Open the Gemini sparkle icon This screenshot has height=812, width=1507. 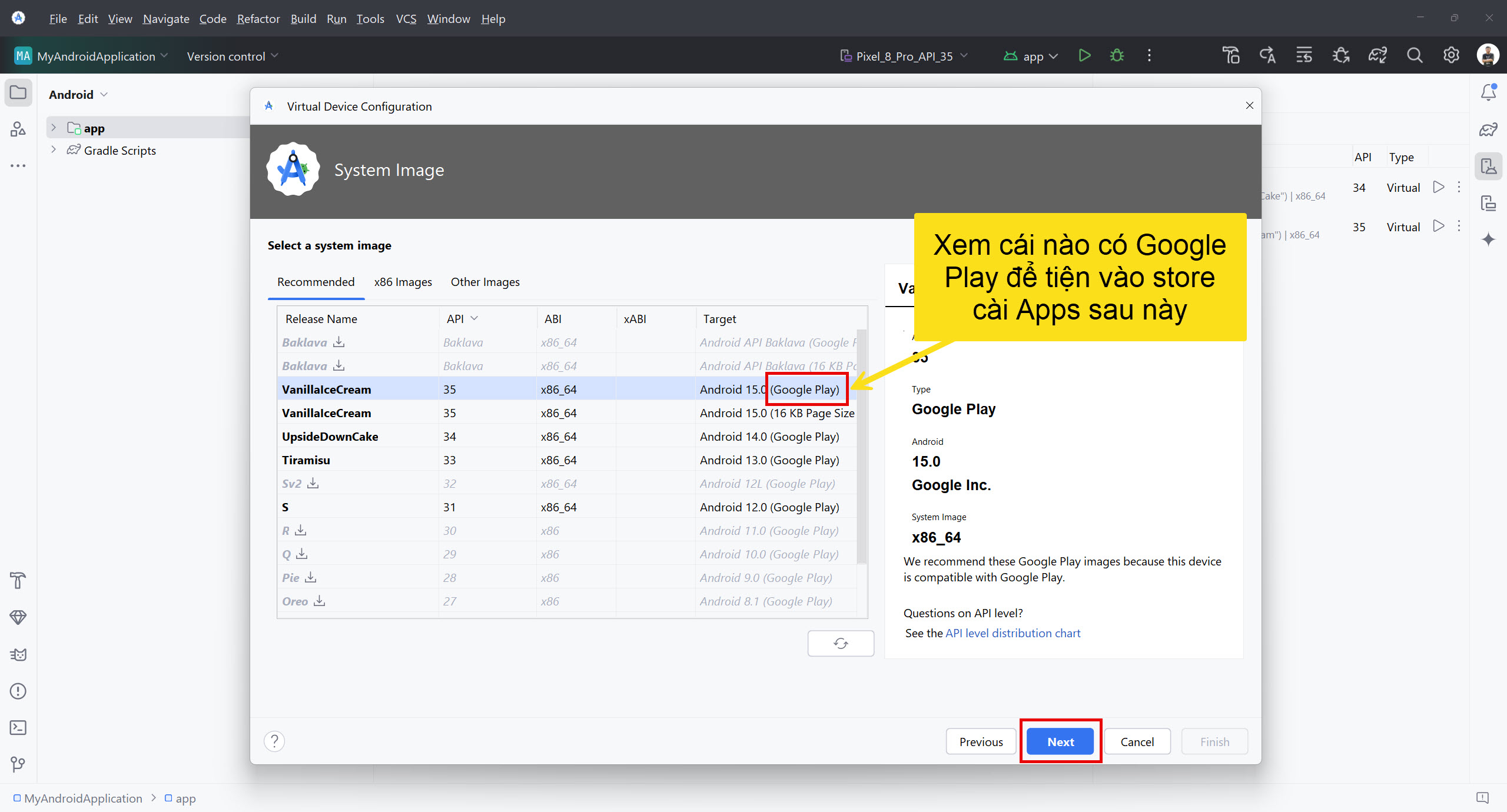1489,239
